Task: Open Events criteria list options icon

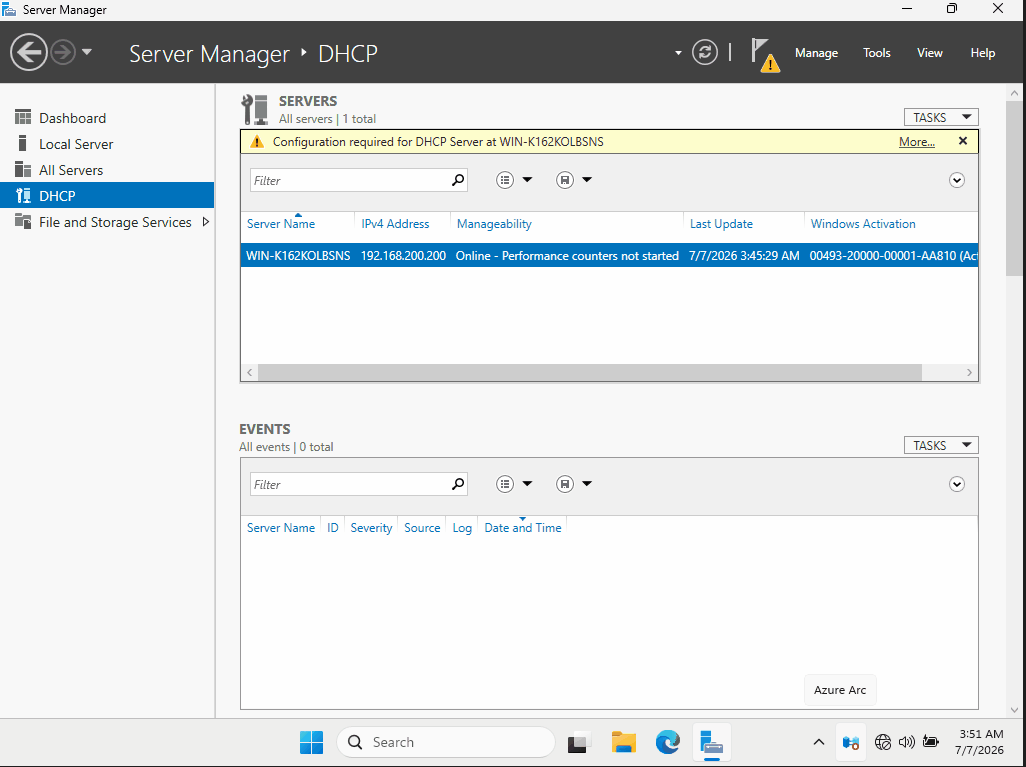Action: click(x=504, y=484)
